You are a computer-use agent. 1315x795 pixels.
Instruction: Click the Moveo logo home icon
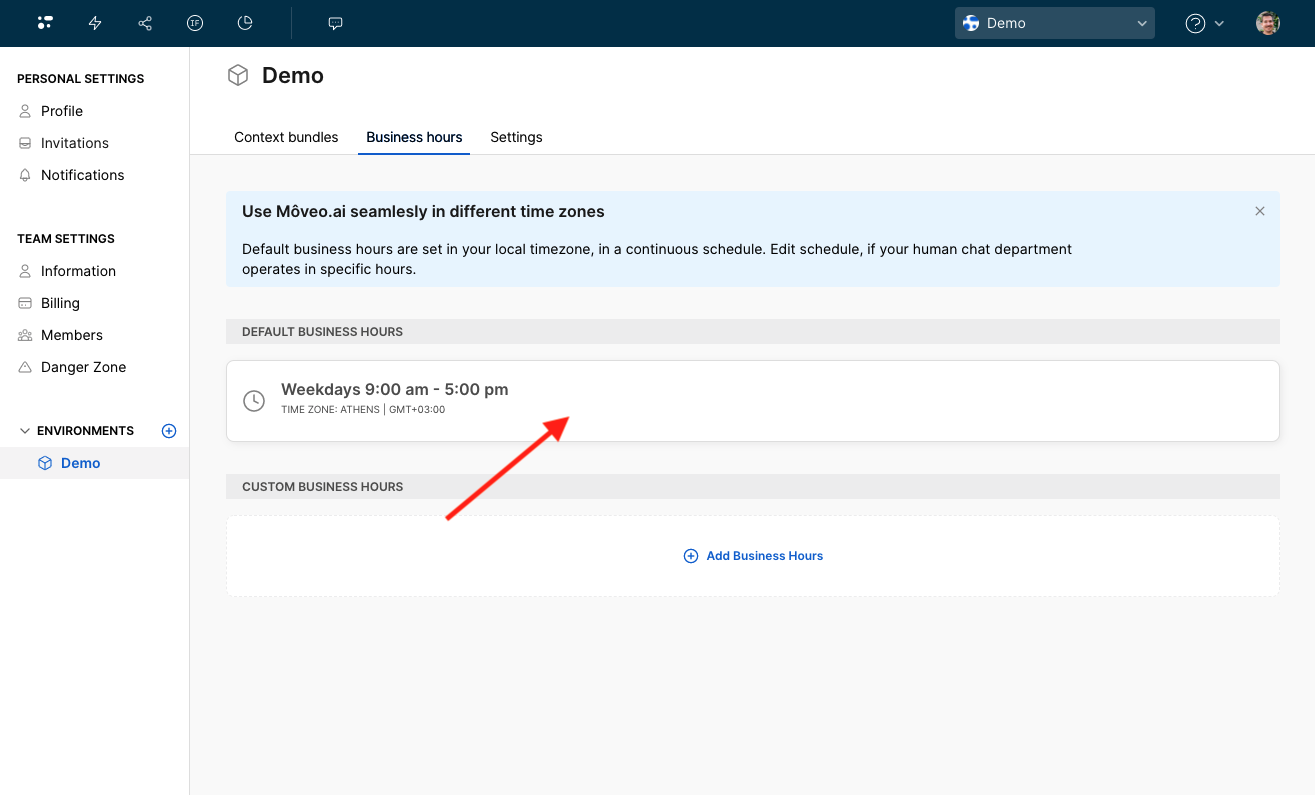pyautogui.click(x=45, y=23)
